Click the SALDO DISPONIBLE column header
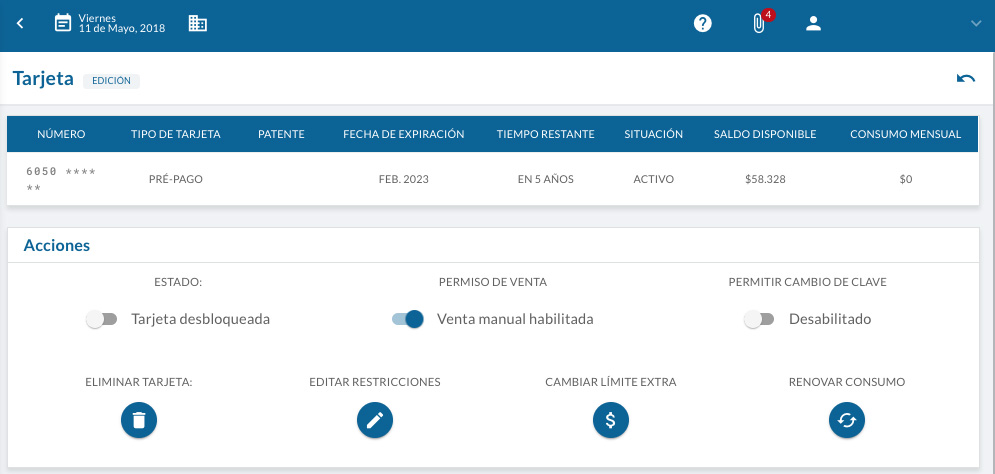This screenshot has width=995, height=474. coord(765,135)
